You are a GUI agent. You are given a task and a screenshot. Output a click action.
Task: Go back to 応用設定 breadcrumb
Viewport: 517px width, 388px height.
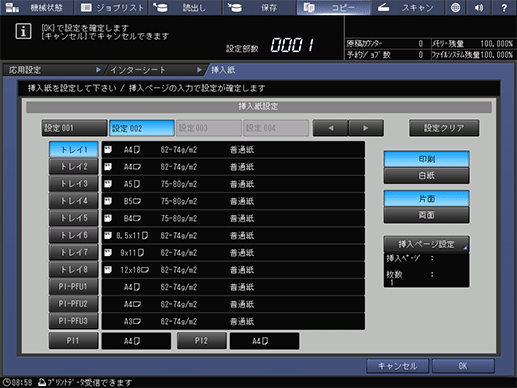coord(53,70)
